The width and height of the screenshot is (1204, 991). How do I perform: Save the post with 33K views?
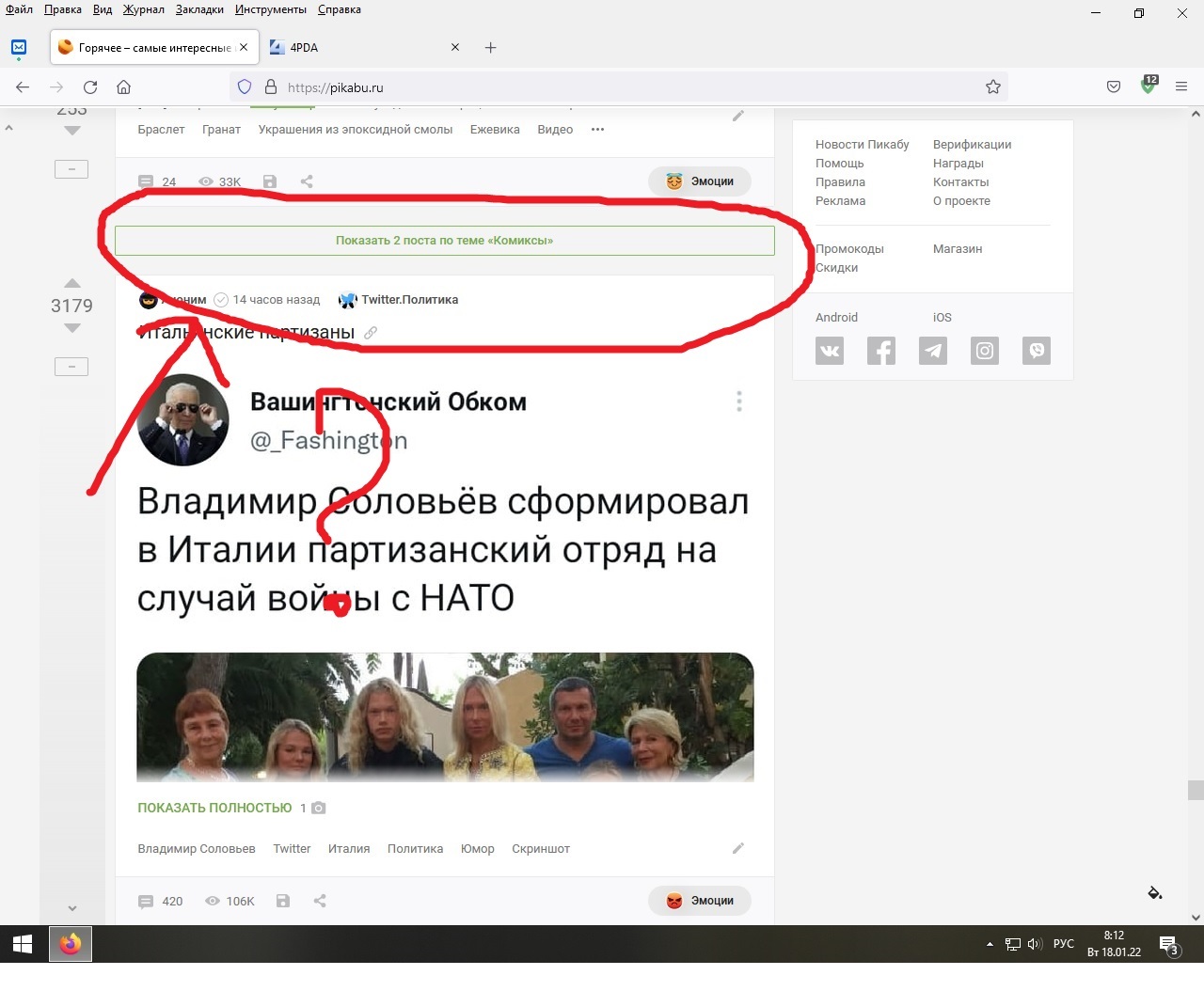pos(270,181)
